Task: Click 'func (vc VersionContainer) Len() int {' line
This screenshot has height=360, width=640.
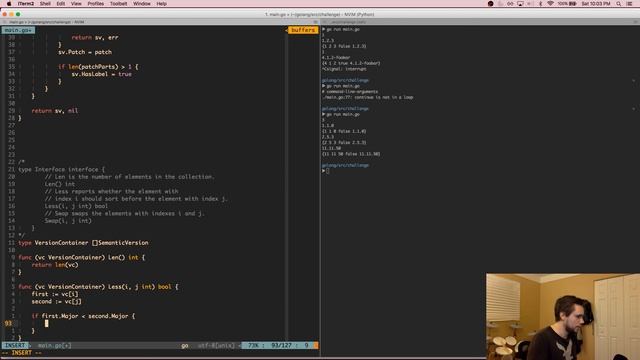Action: click(x=82, y=258)
